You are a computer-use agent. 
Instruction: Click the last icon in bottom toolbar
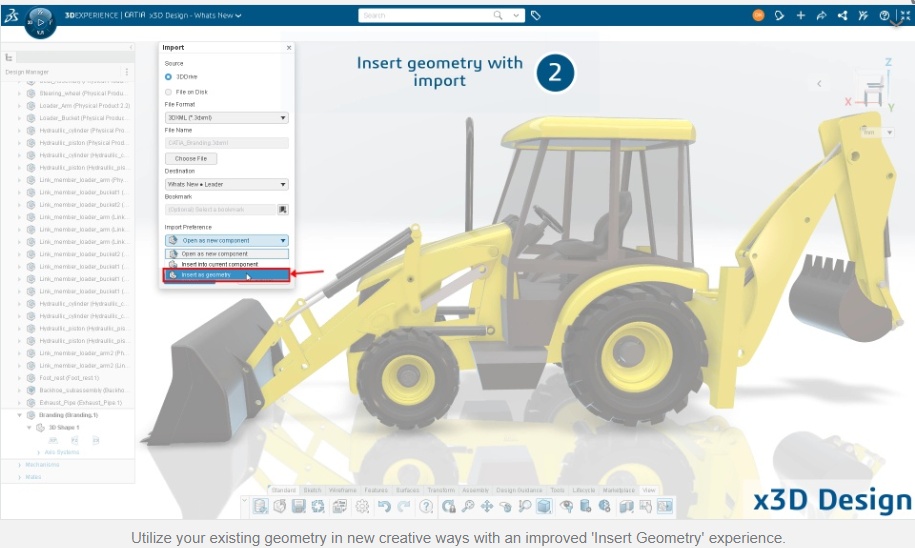click(665, 506)
